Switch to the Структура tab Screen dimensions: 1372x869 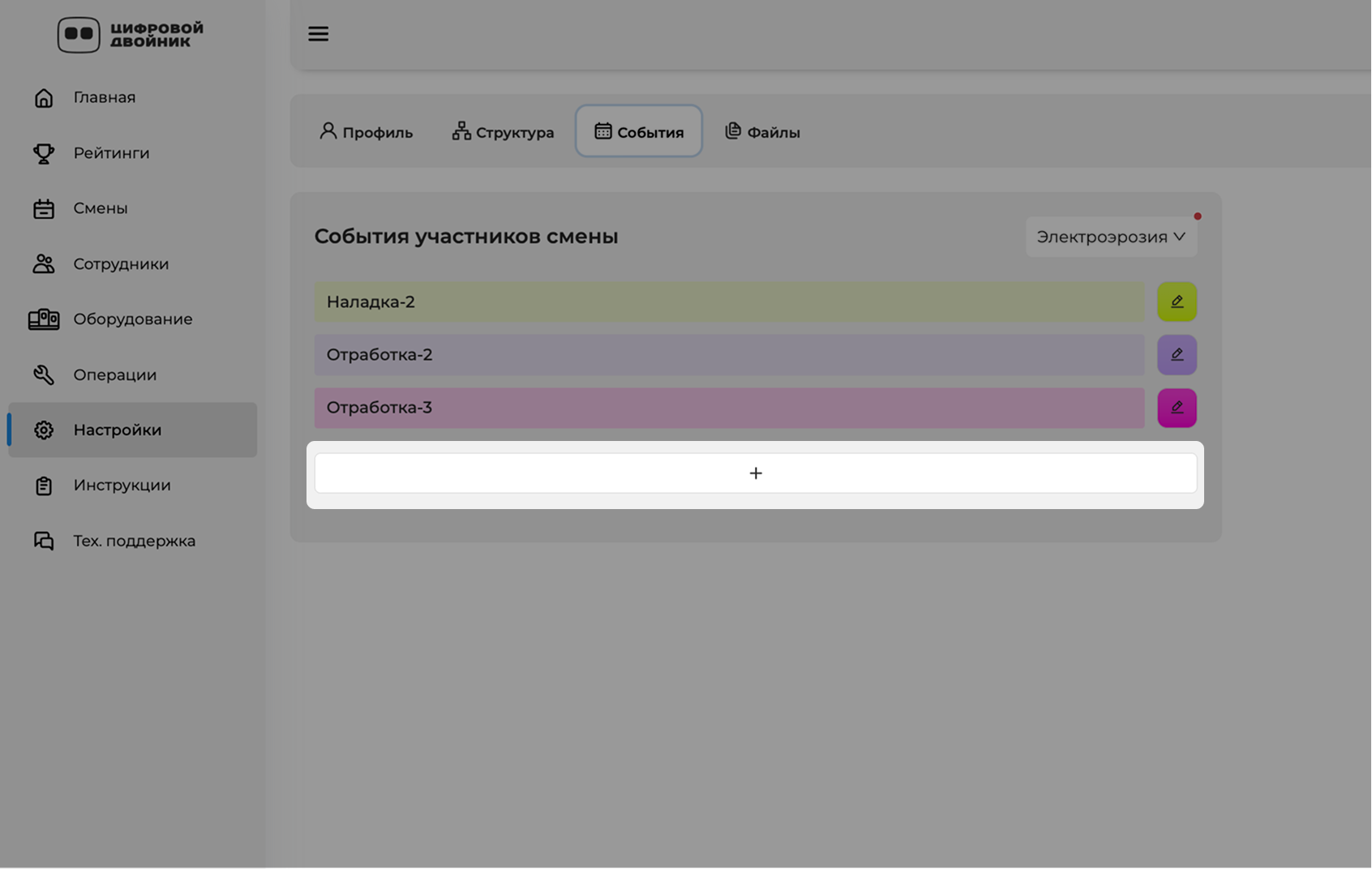[503, 131]
